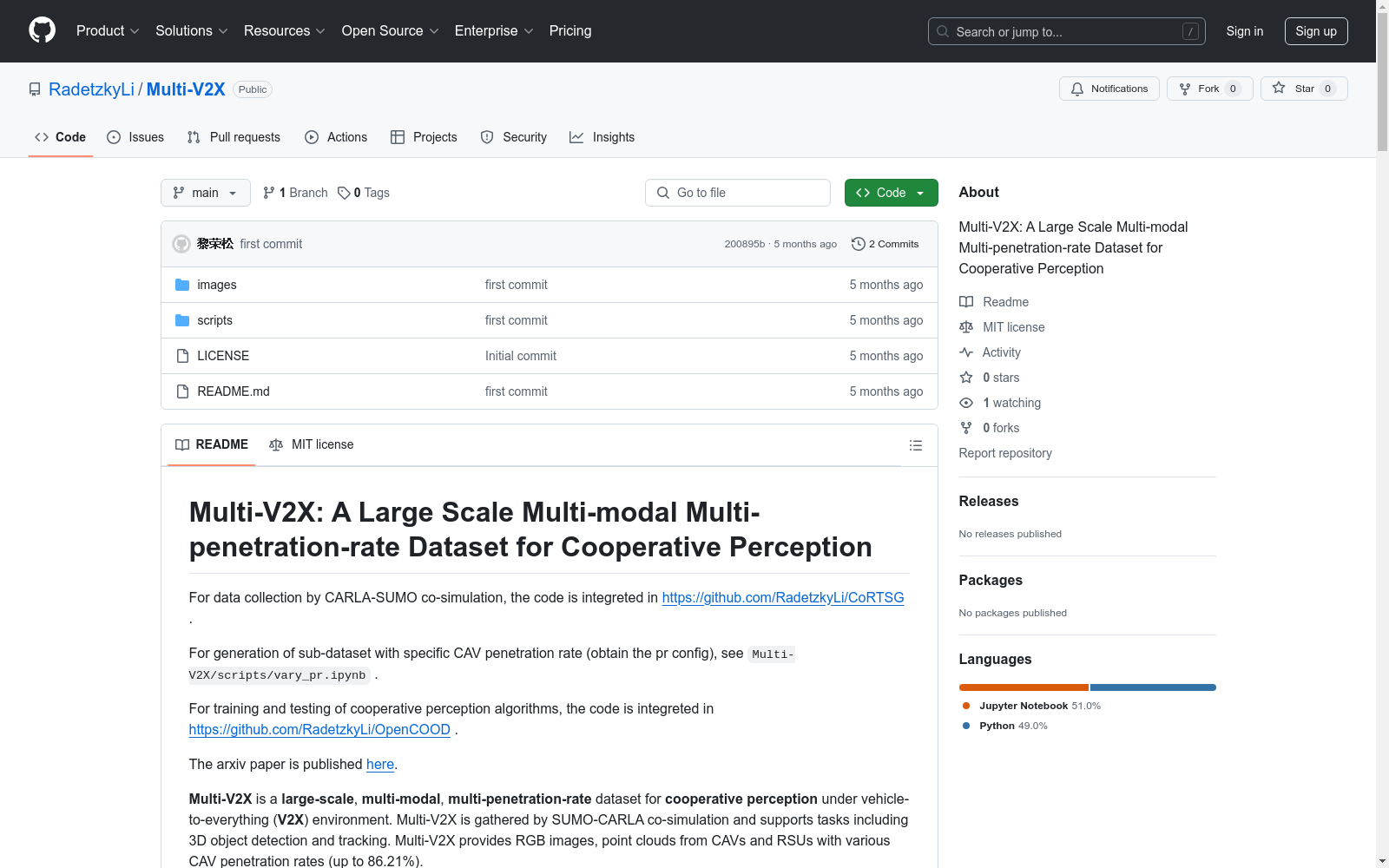The height and width of the screenshot is (868, 1389).
Task: Open the arxiv paper 'here' link
Action: pos(380,764)
